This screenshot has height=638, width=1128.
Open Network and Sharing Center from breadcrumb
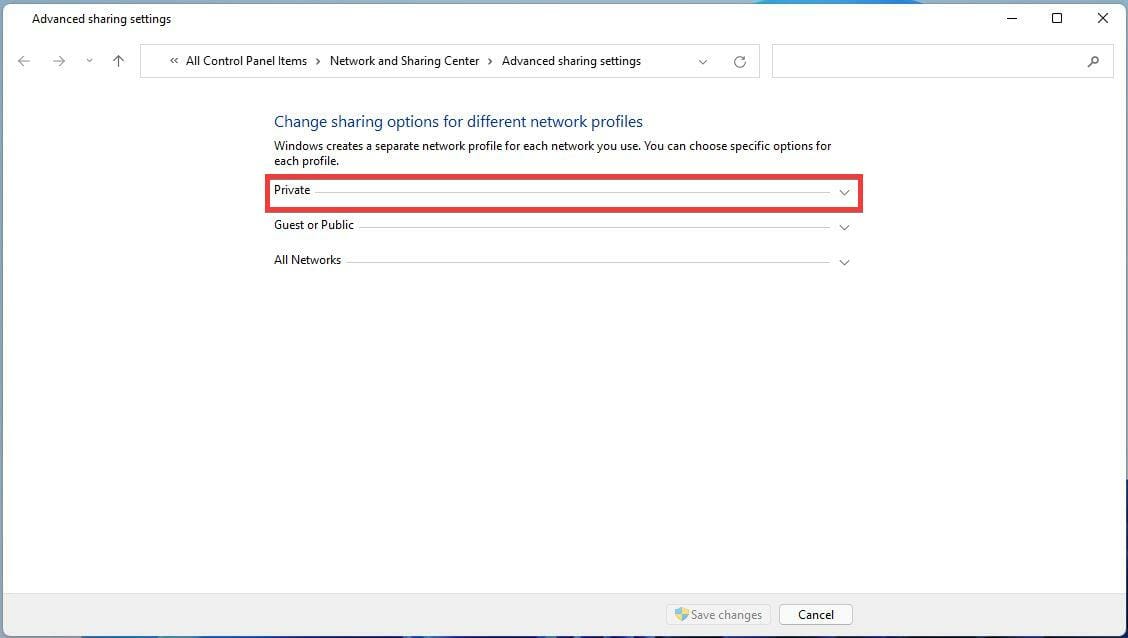click(404, 61)
